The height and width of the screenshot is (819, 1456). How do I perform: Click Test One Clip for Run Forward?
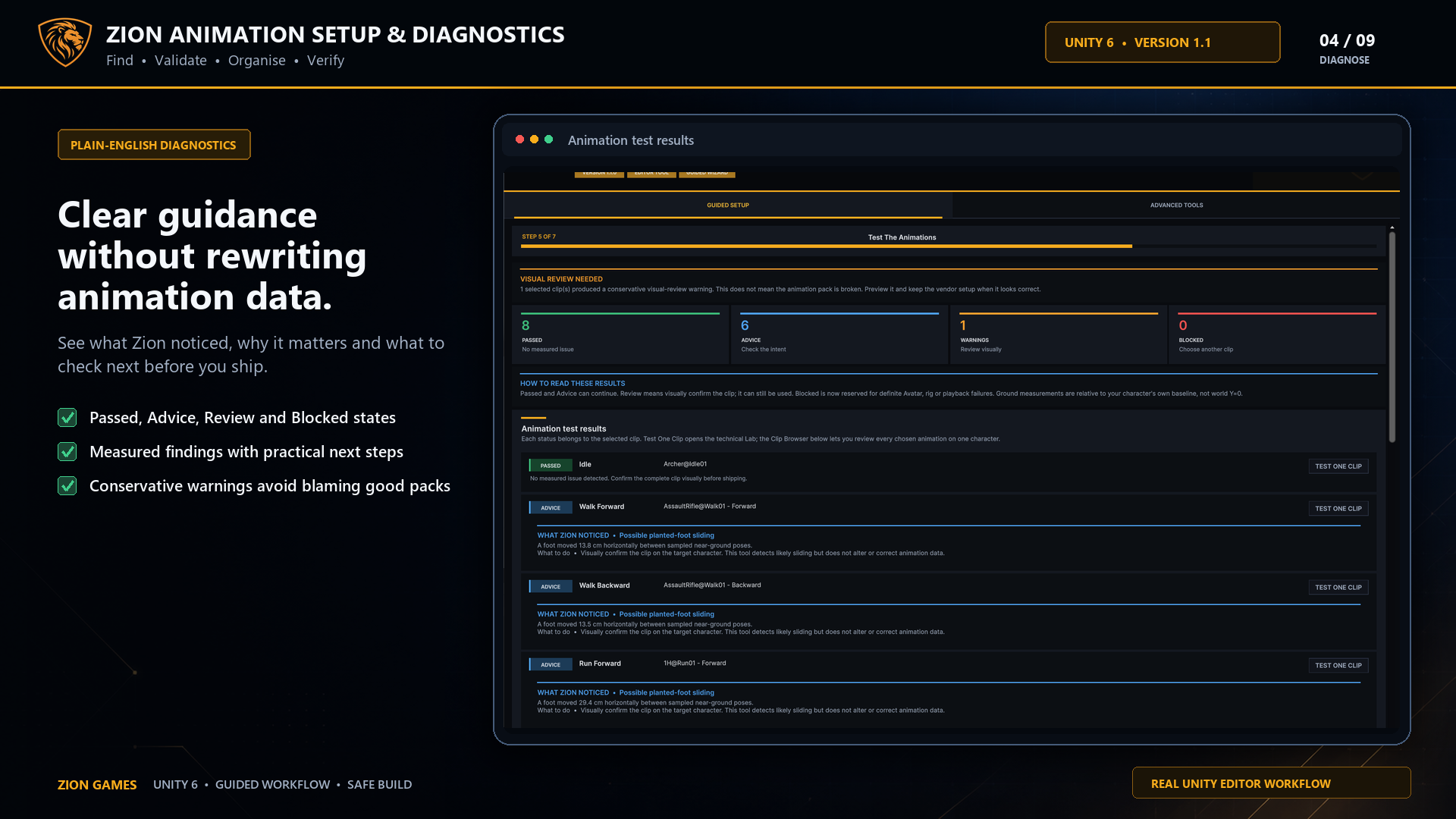[1338, 666]
